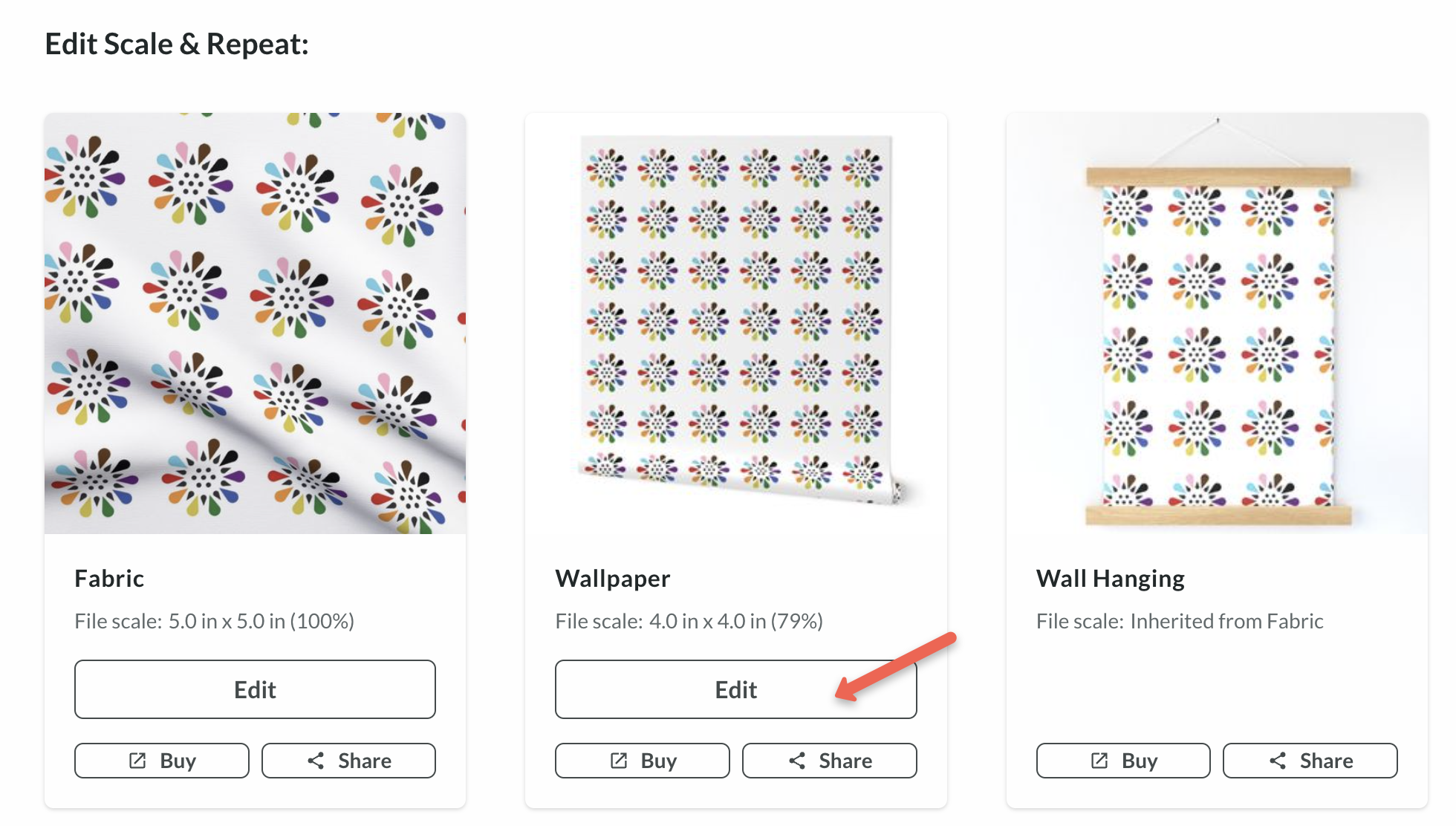Edit the Fabric scale and repeat
The width and height of the screenshot is (1456, 826).
click(255, 689)
